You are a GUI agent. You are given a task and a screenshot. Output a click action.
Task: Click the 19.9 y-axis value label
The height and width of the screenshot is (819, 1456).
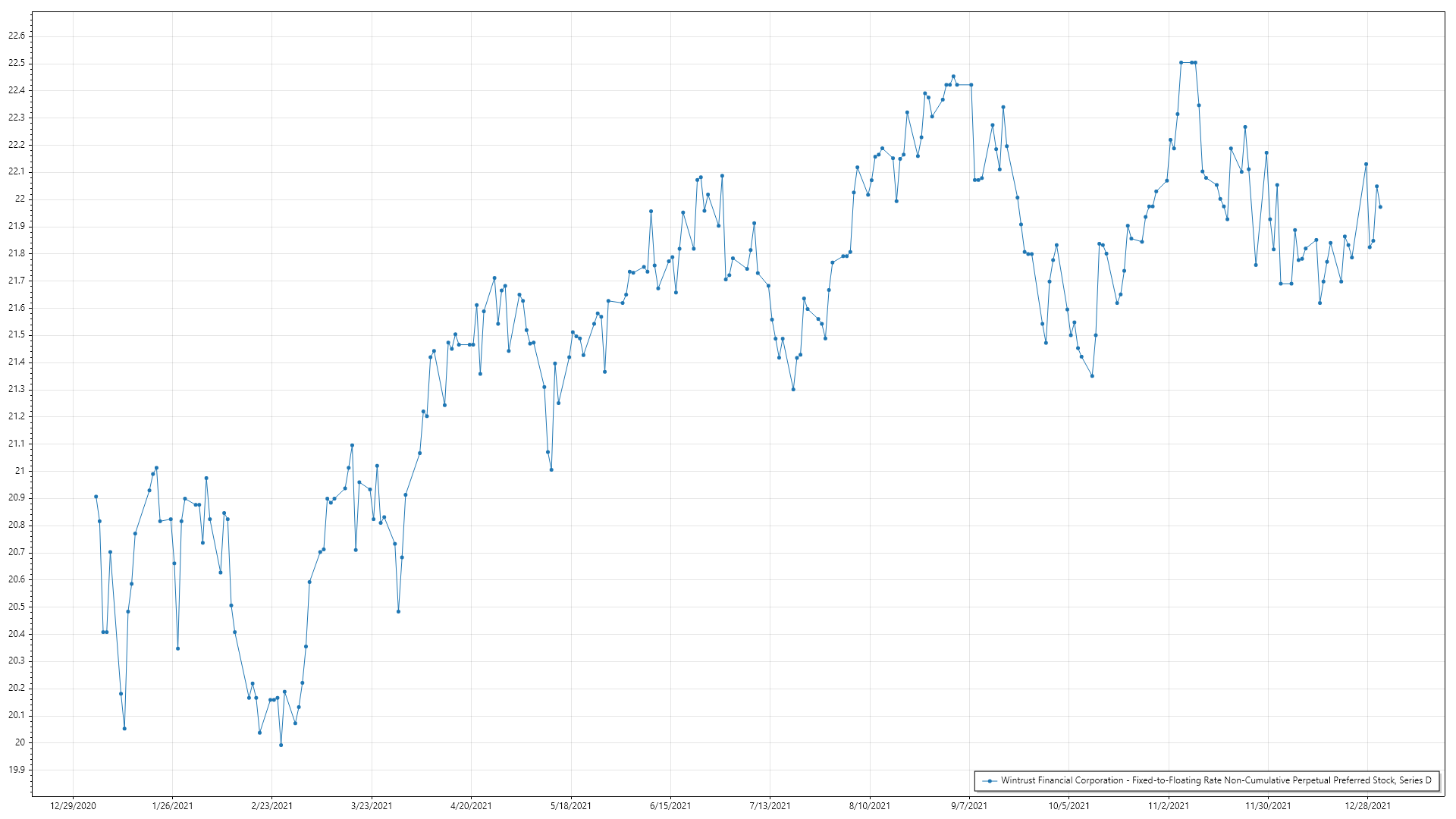click(17, 770)
